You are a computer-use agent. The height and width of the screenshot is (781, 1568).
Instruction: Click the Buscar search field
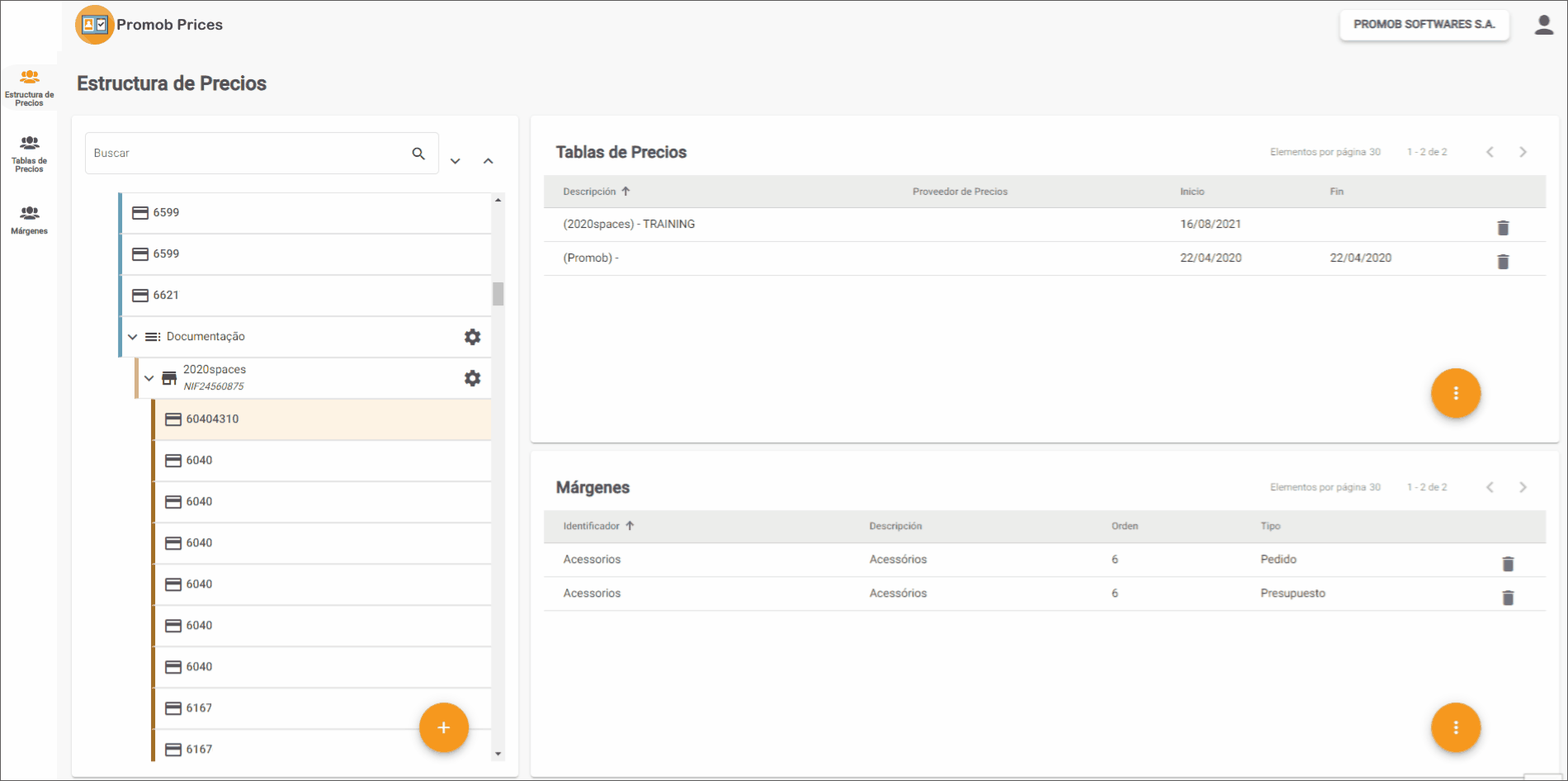[248, 154]
